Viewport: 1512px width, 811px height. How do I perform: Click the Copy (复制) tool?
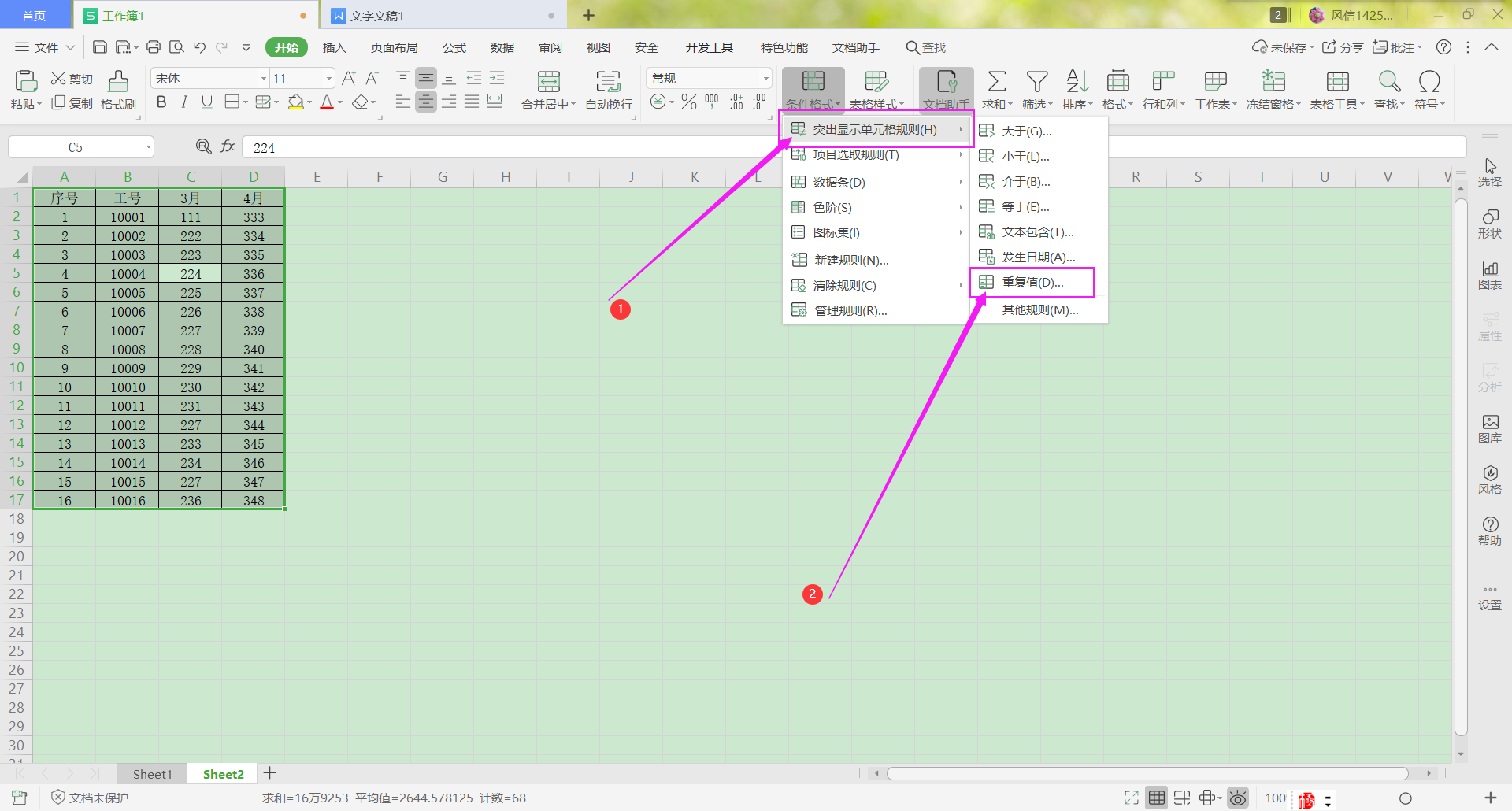click(x=72, y=103)
